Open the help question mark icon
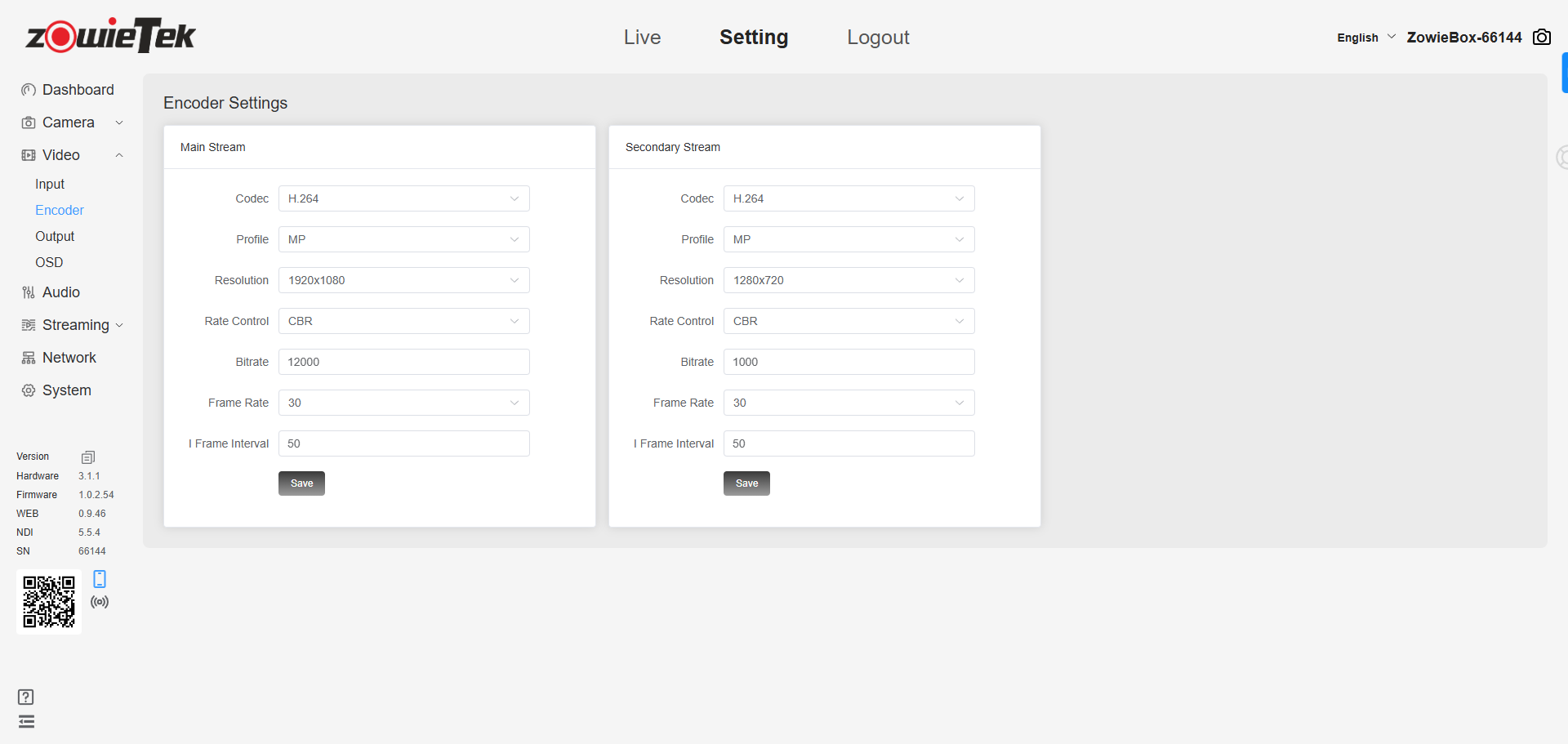This screenshot has width=1568, height=744. (x=26, y=697)
